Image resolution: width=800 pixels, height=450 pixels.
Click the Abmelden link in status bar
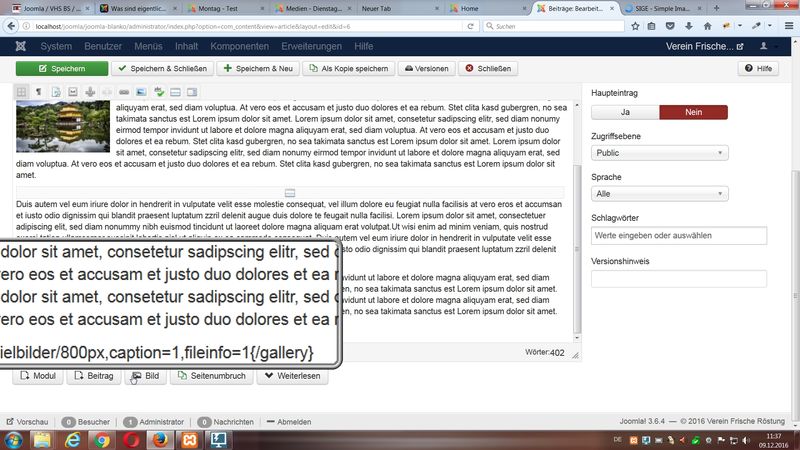(x=289, y=422)
